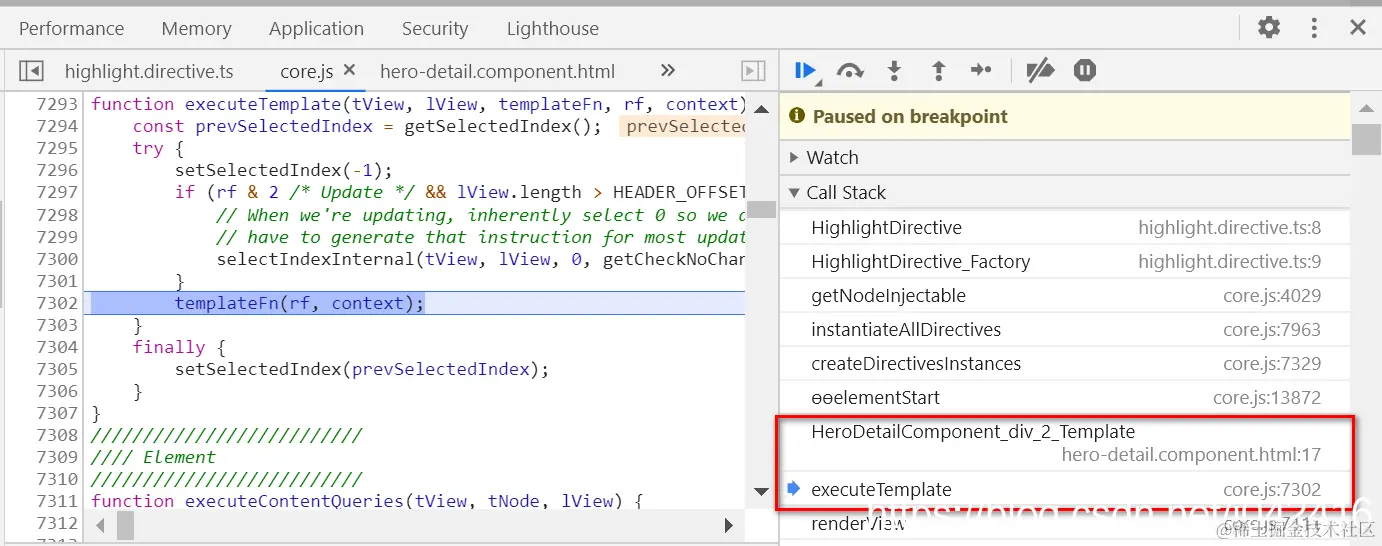Step into next function call
Screen dimensions: 1382x546
click(894, 70)
